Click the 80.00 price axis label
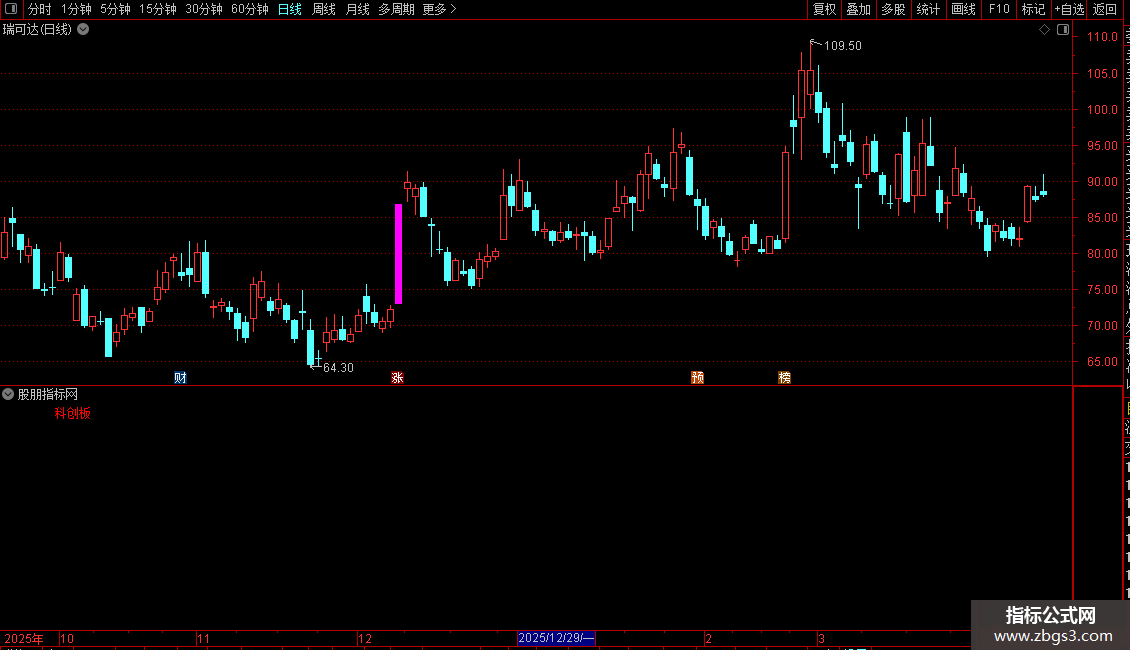This screenshot has height=650, width=1130. [x=1102, y=254]
